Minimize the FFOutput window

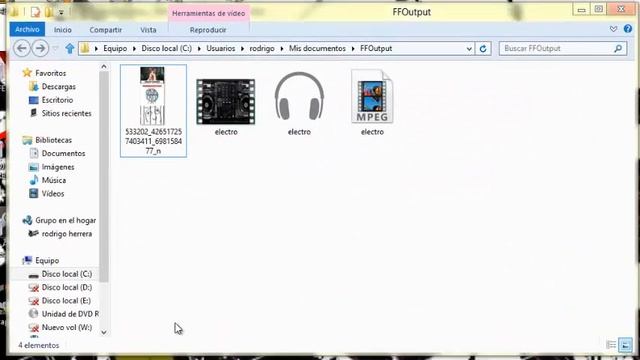[581, 10]
